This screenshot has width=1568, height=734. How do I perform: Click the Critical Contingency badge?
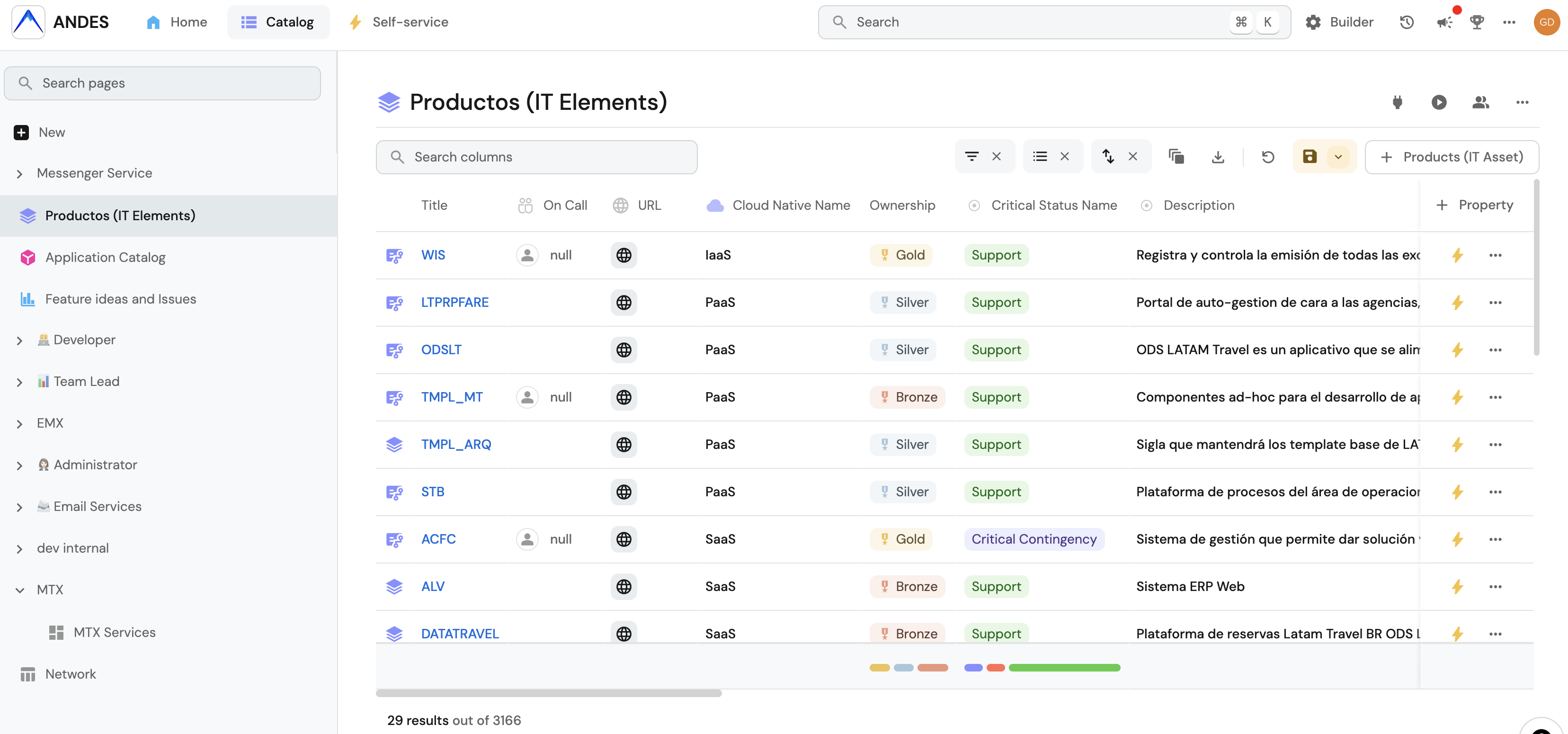point(1033,539)
